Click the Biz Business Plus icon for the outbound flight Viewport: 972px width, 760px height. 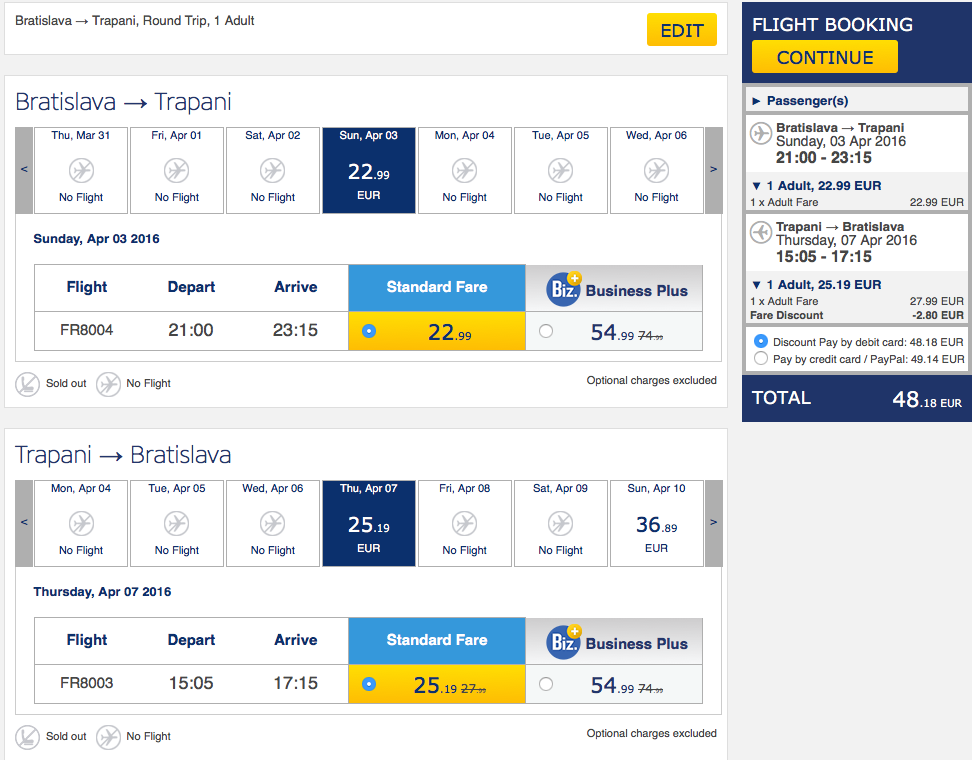[x=563, y=289]
